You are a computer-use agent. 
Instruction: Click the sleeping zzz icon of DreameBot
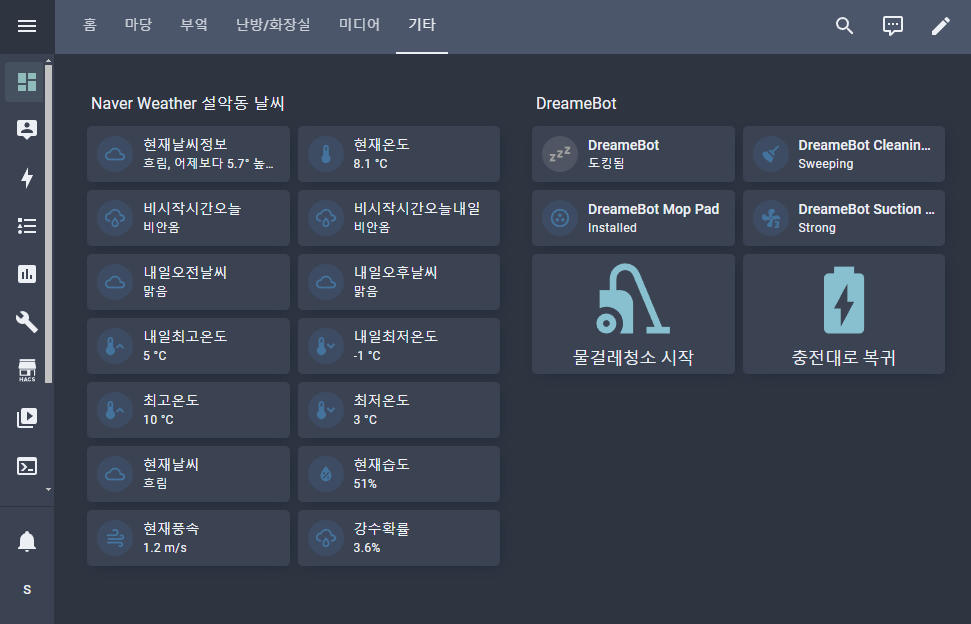click(560, 154)
